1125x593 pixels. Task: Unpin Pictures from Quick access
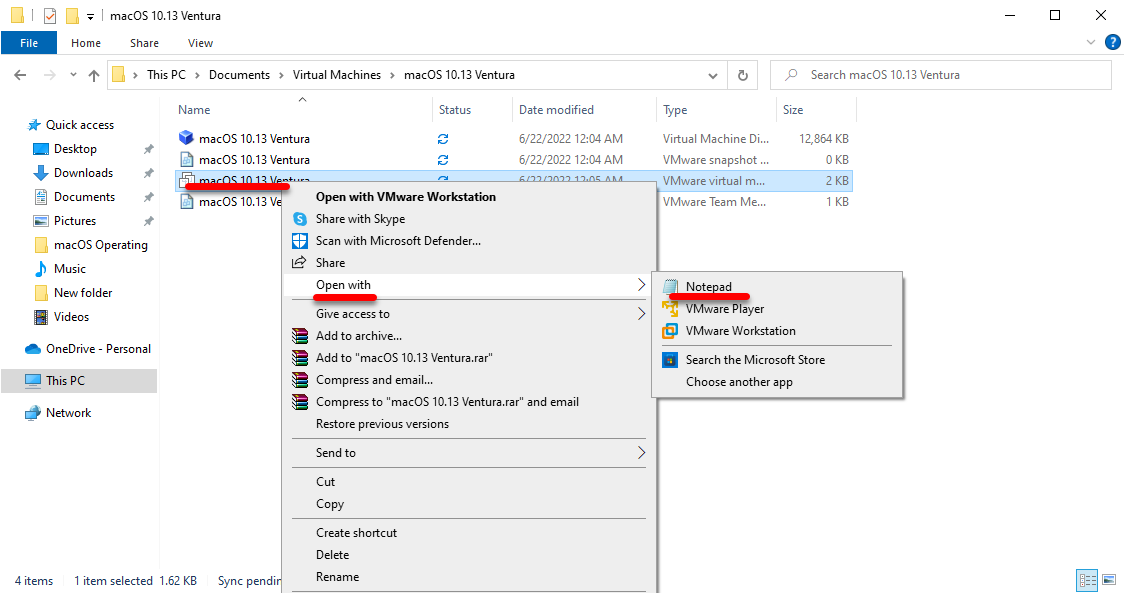point(147,220)
